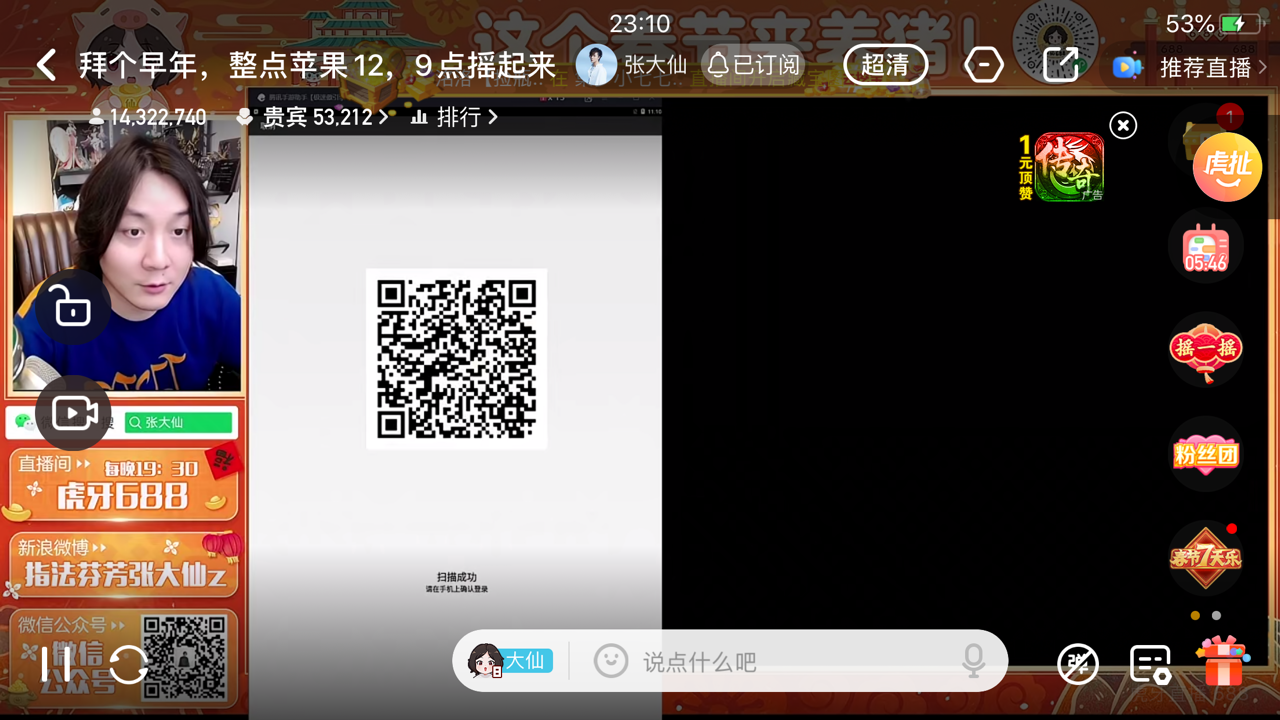Toggle the 已订阅 subscription bell
The image size is (1280, 720).
tap(755, 66)
